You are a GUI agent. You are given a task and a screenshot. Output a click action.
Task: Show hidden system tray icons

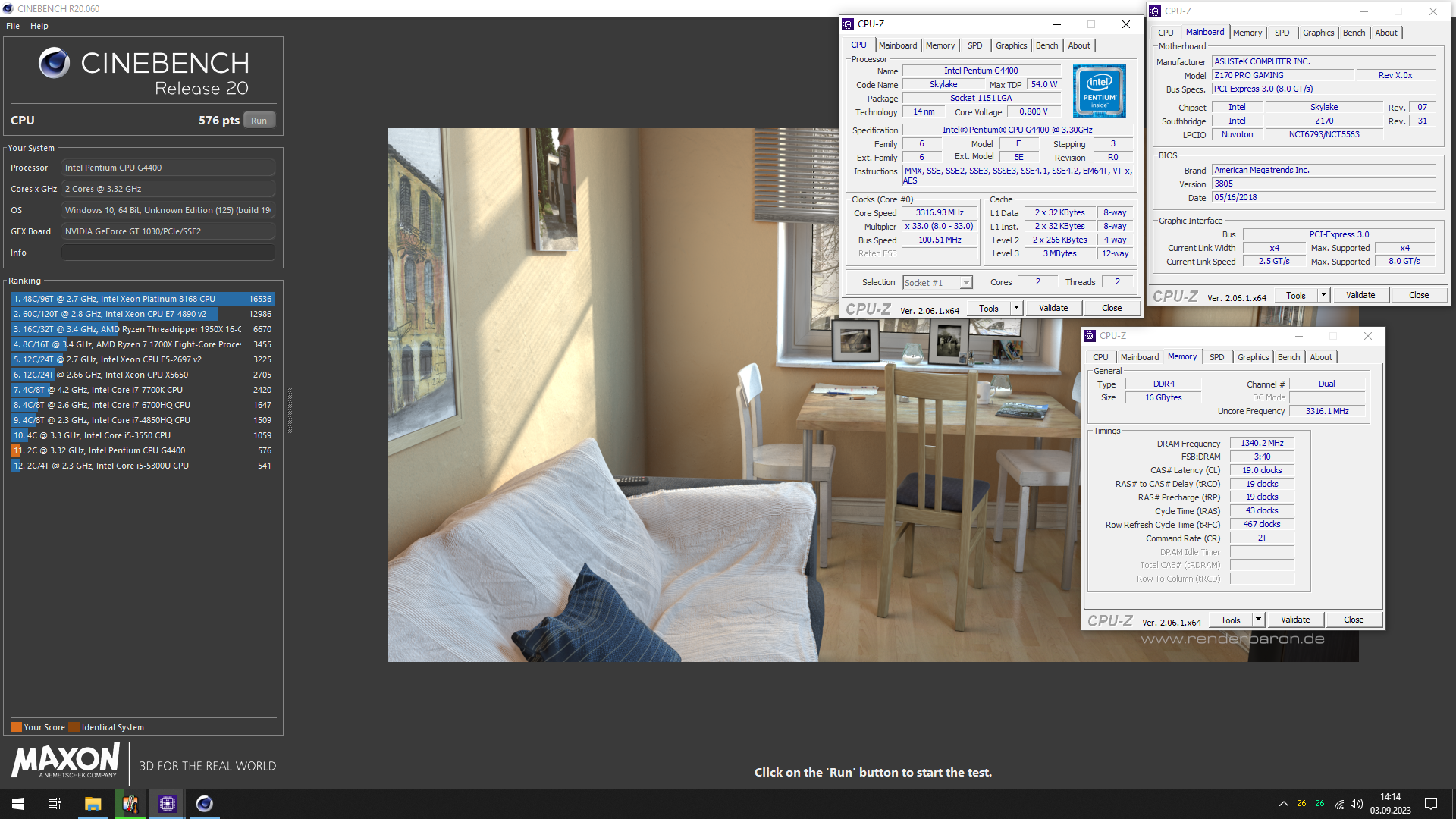point(1283,804)
